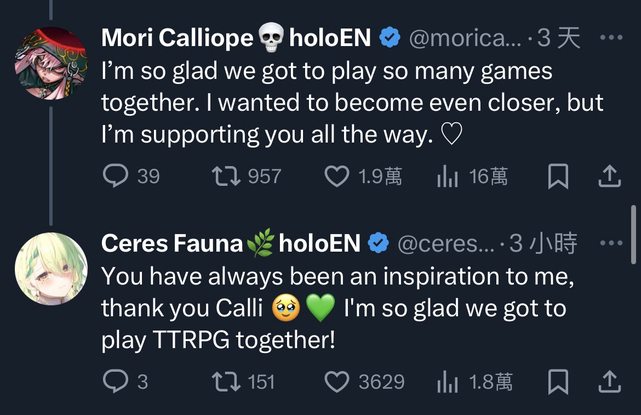Open Mori Calliope's profile picture
Viewport: 641px width, 415px height.
[51, 62]
